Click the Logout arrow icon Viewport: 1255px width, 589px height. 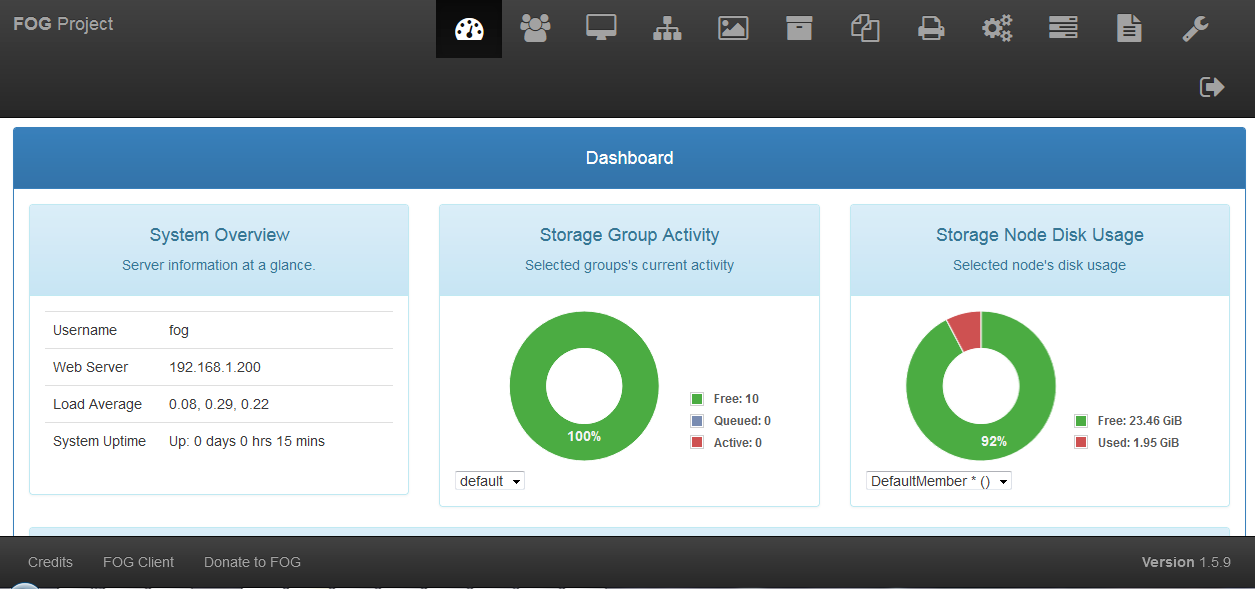[x=1212, y=87]
